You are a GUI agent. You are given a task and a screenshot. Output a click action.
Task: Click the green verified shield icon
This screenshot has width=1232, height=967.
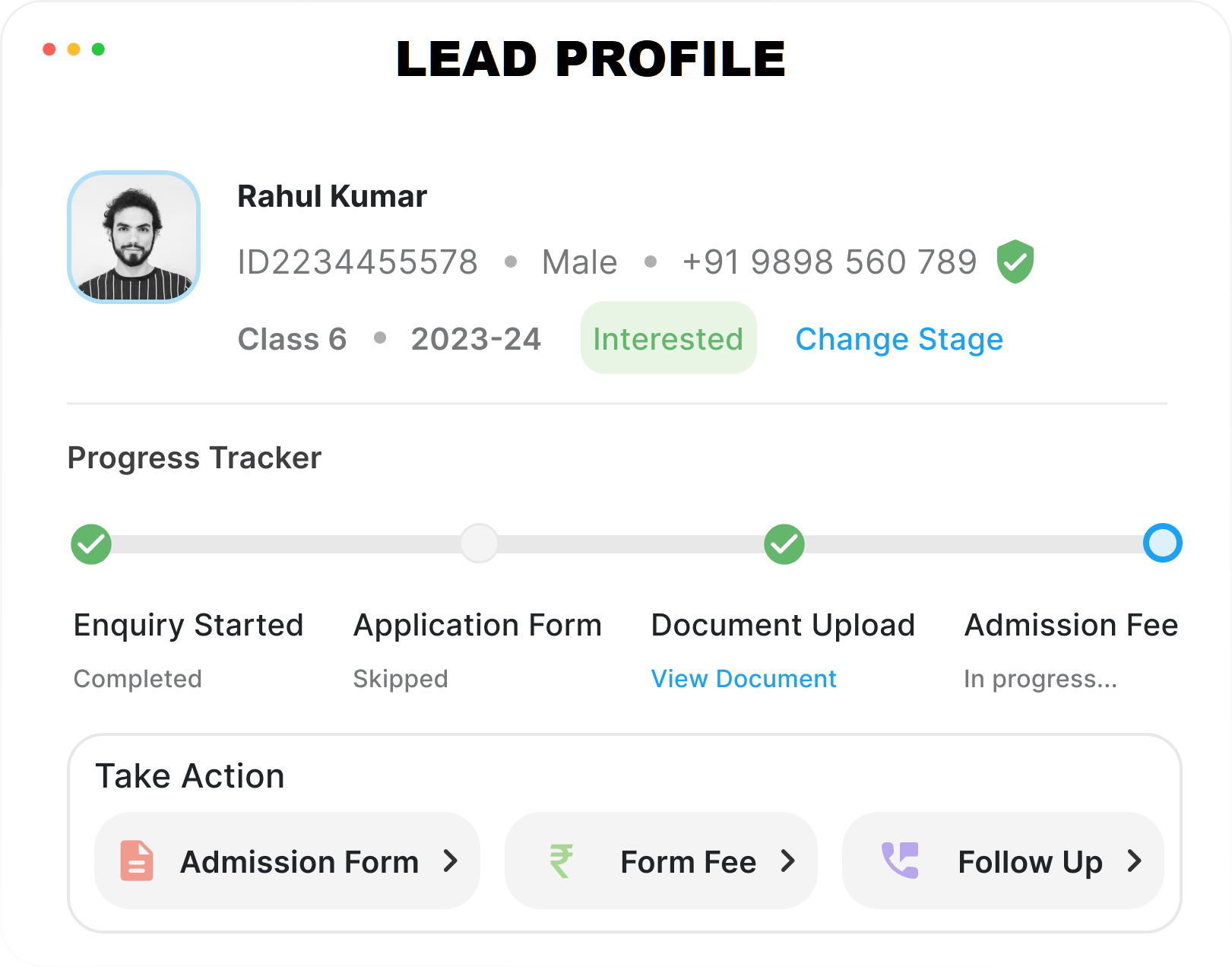point(1015,262)
